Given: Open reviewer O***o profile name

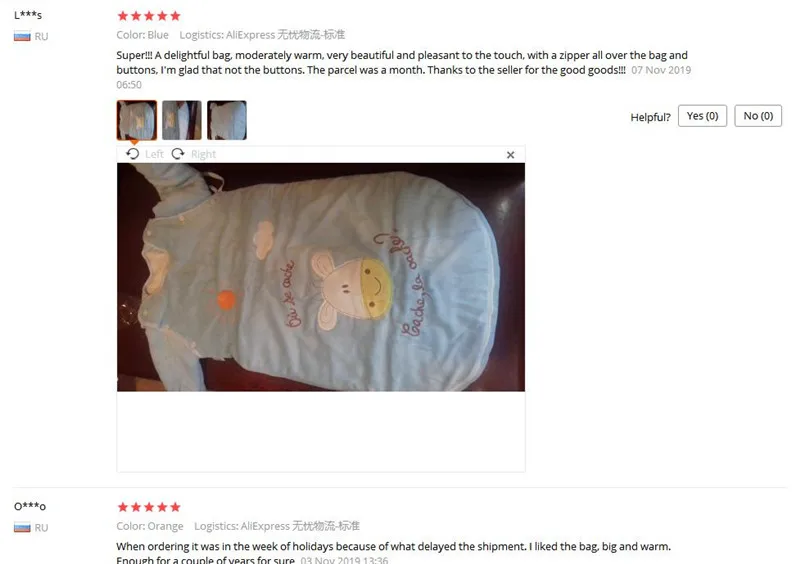Looking at the screenshot, I should (30, 506).
